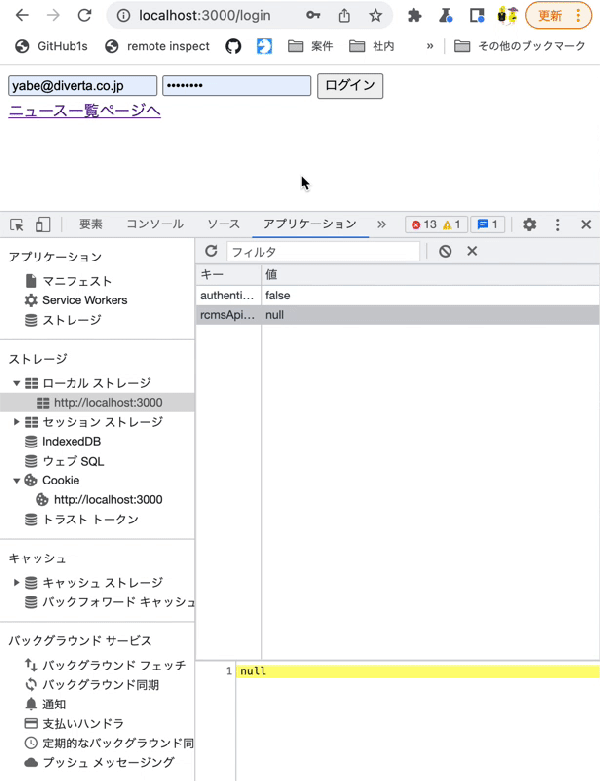Click the side panel extension icon
This screenshot has width=600, height=781.
[x=477, y=16]
